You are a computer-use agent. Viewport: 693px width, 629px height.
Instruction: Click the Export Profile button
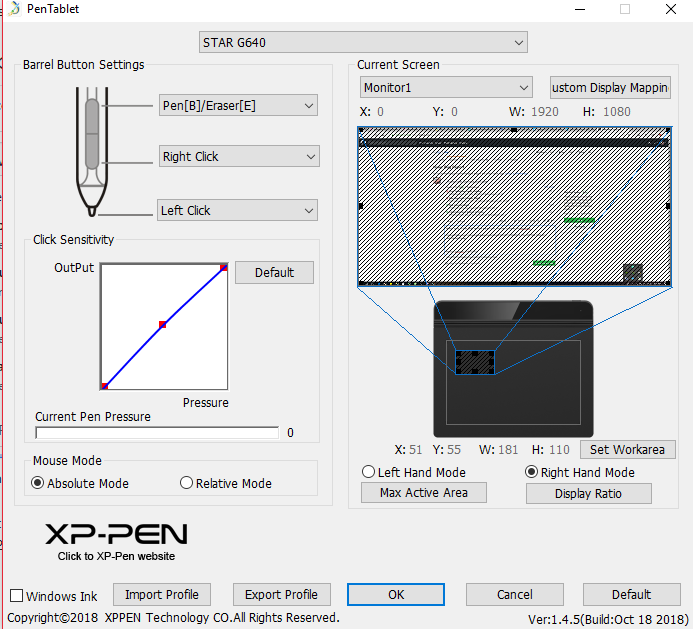point(282,595)
